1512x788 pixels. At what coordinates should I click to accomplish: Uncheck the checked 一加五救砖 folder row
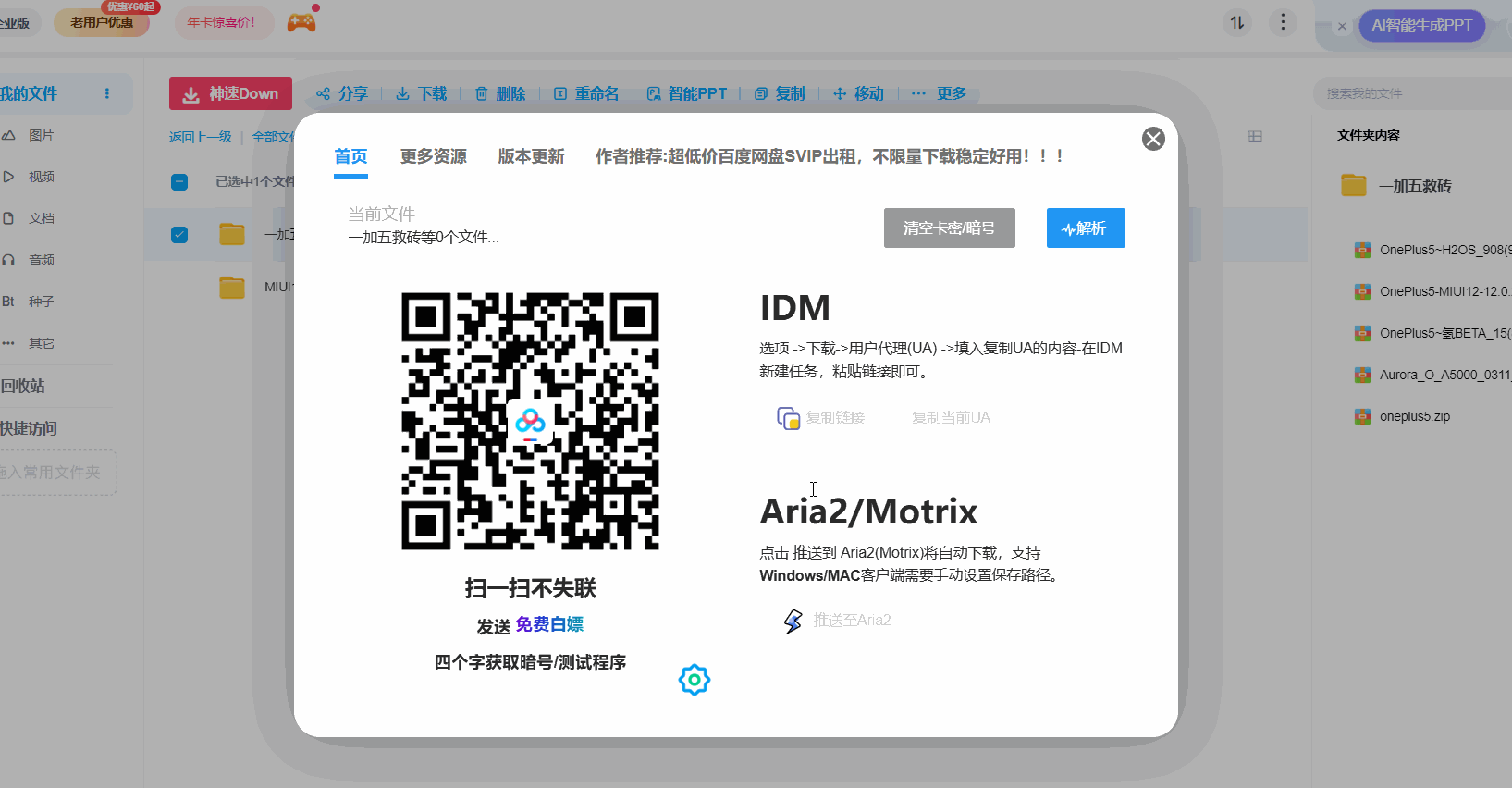coord(179,235)
